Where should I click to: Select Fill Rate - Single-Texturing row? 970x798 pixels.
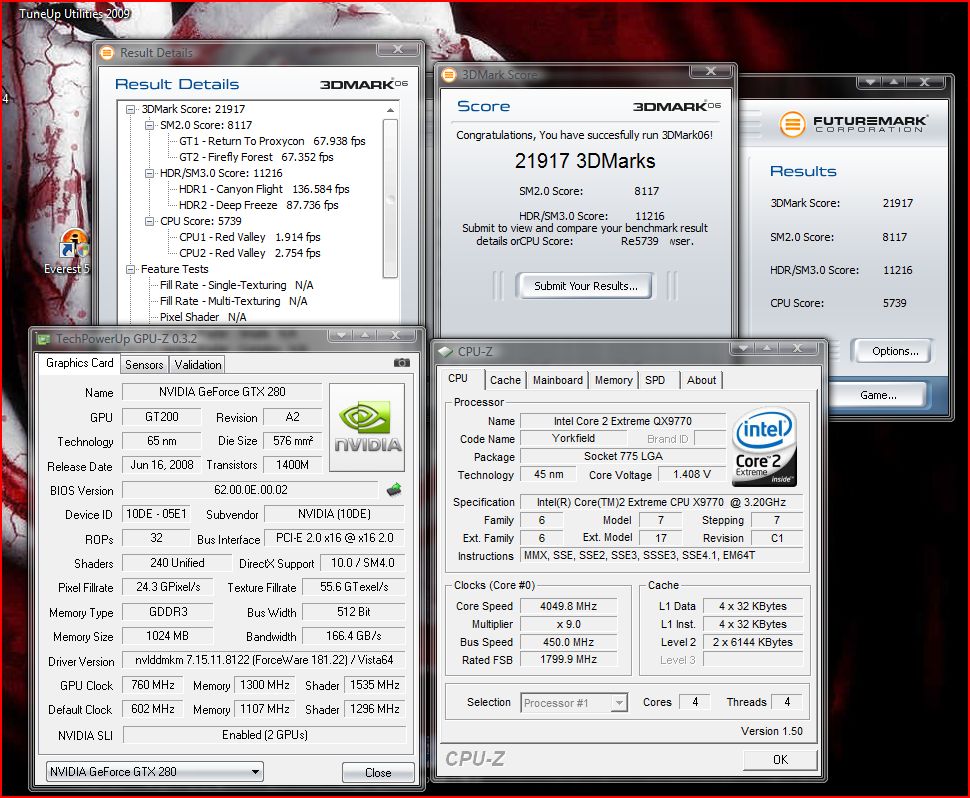236,285
